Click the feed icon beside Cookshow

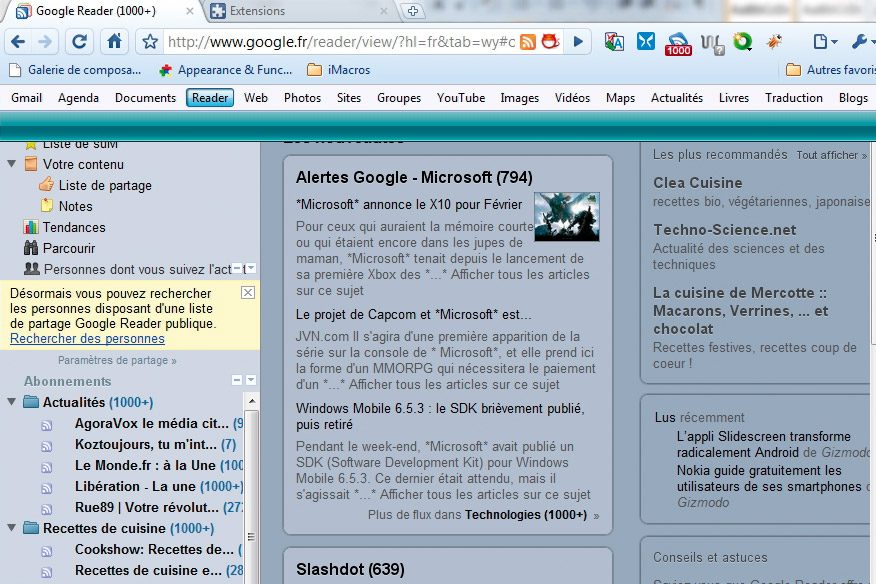(x=47, y=551)
